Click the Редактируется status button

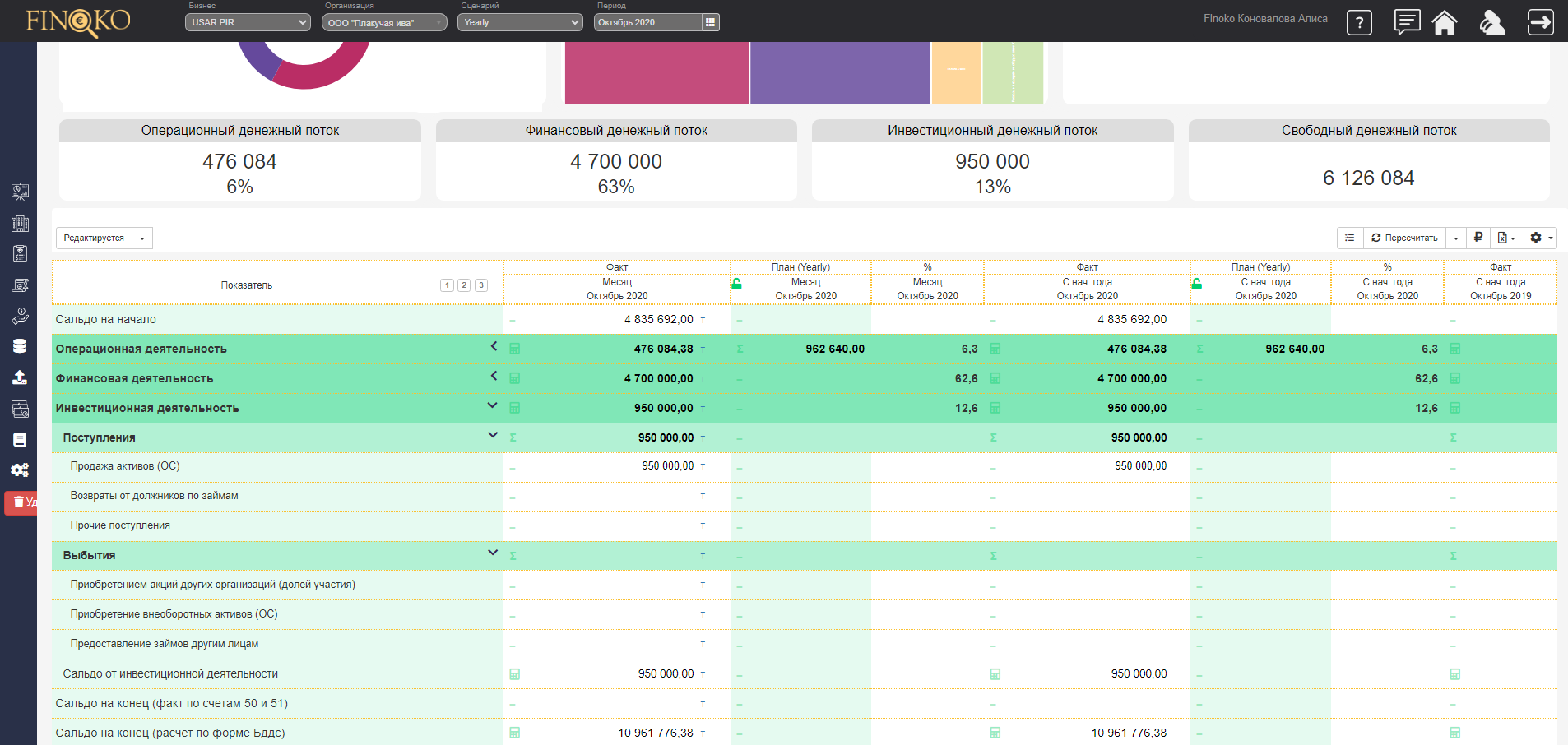(x=94, y=238)
